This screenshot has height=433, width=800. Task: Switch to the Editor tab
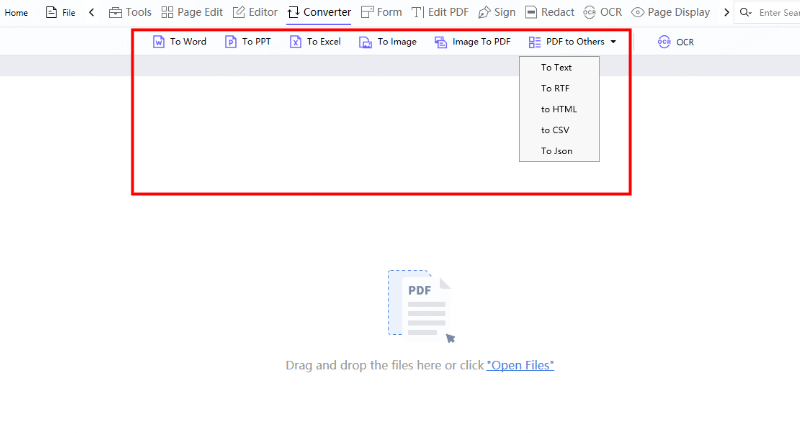pyautogui.click(x=255, y=12)
